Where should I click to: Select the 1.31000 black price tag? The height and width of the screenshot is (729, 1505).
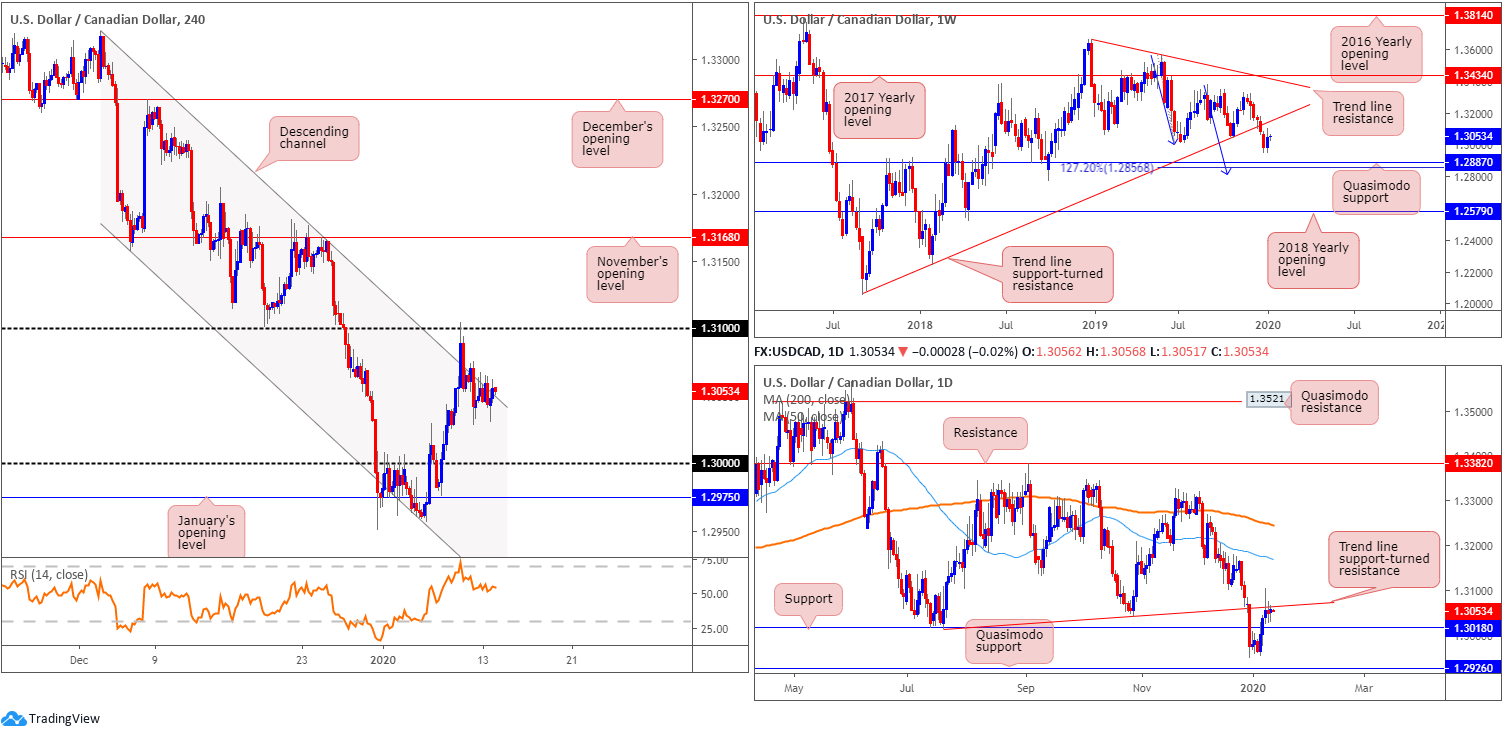coord(717,328)
